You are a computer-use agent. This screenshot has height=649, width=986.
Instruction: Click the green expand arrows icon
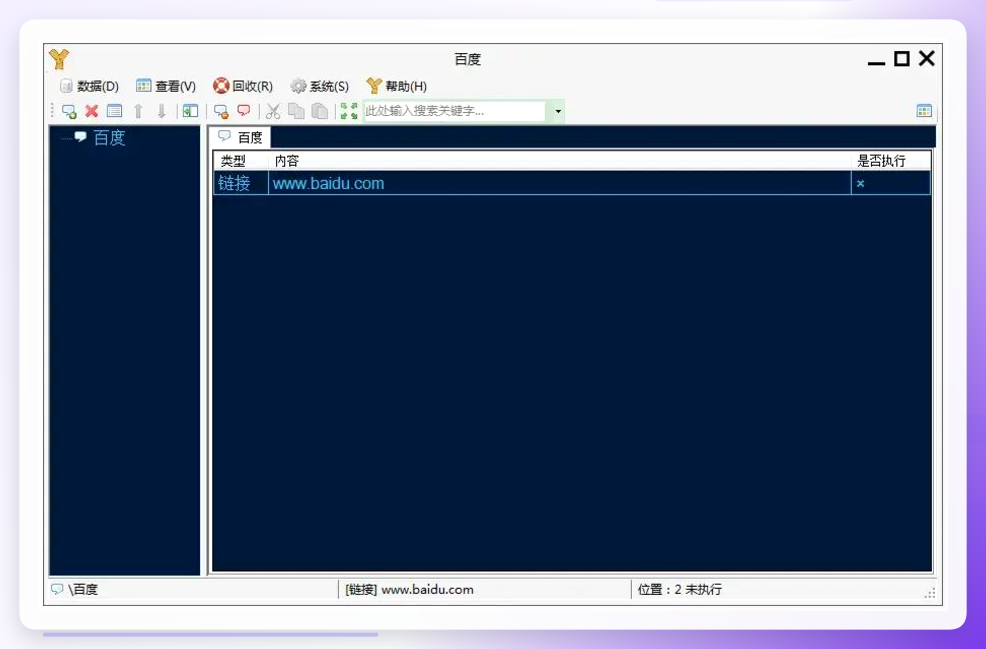349,111
